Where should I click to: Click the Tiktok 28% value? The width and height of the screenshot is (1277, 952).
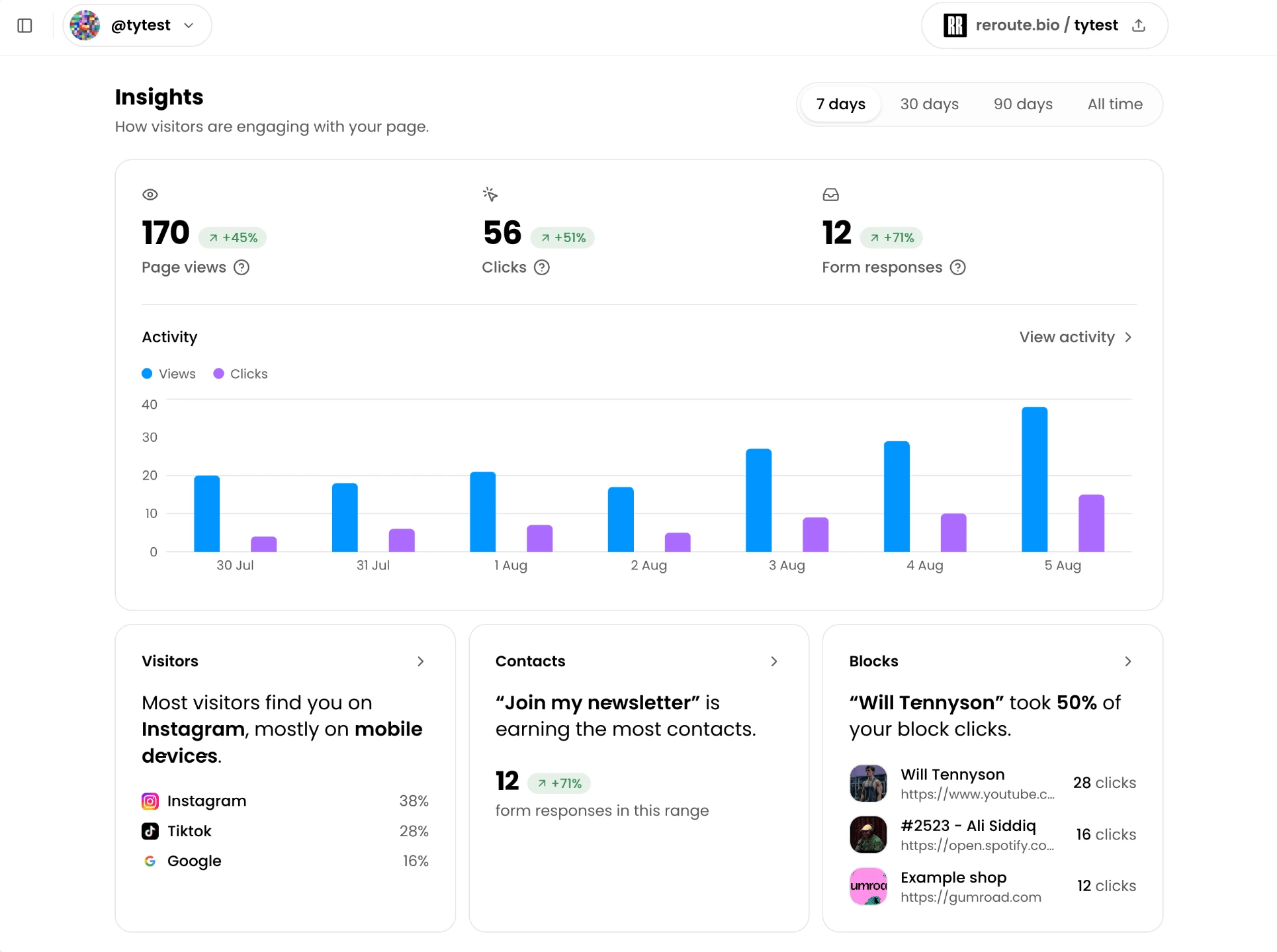[x=414, y=831]
